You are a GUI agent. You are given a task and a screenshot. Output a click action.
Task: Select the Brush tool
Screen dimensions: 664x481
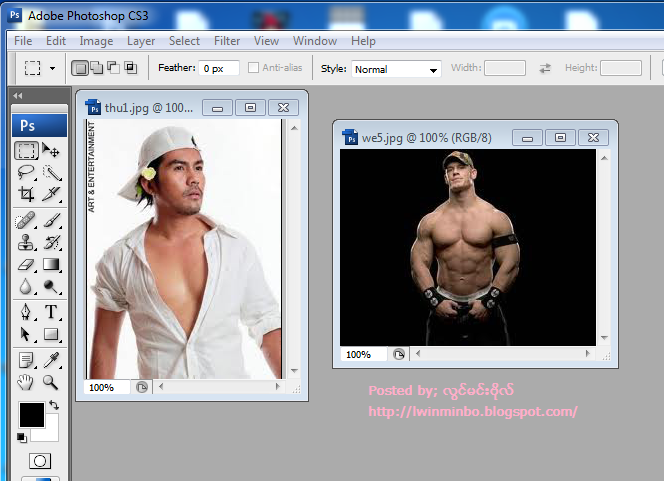tap(51, 221)
